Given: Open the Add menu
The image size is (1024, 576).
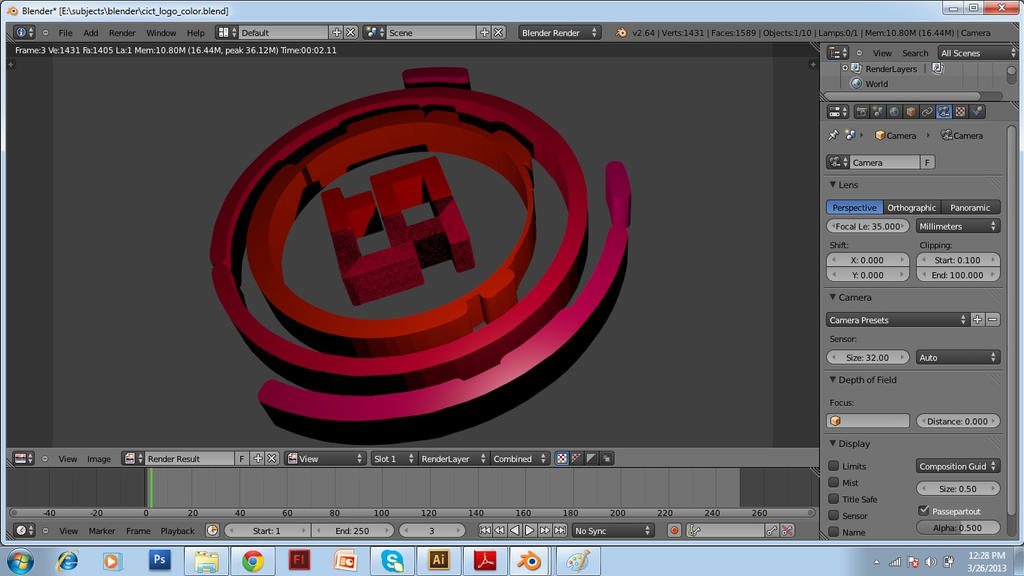Looking at the screenshot, I should pyautogui.click(x=91, y=33).
